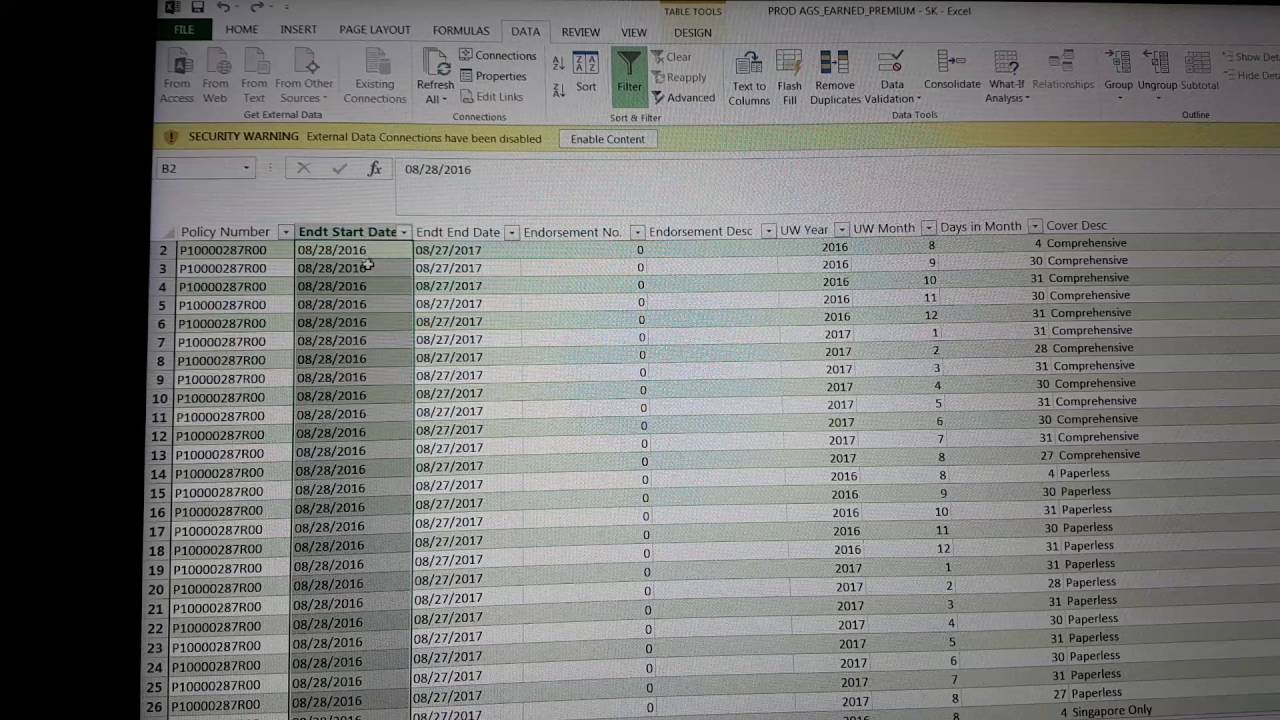Open the Policy Number filter dropdown
The width and height of the screenshot is (1280, 720).
click(x=285, y=232)
